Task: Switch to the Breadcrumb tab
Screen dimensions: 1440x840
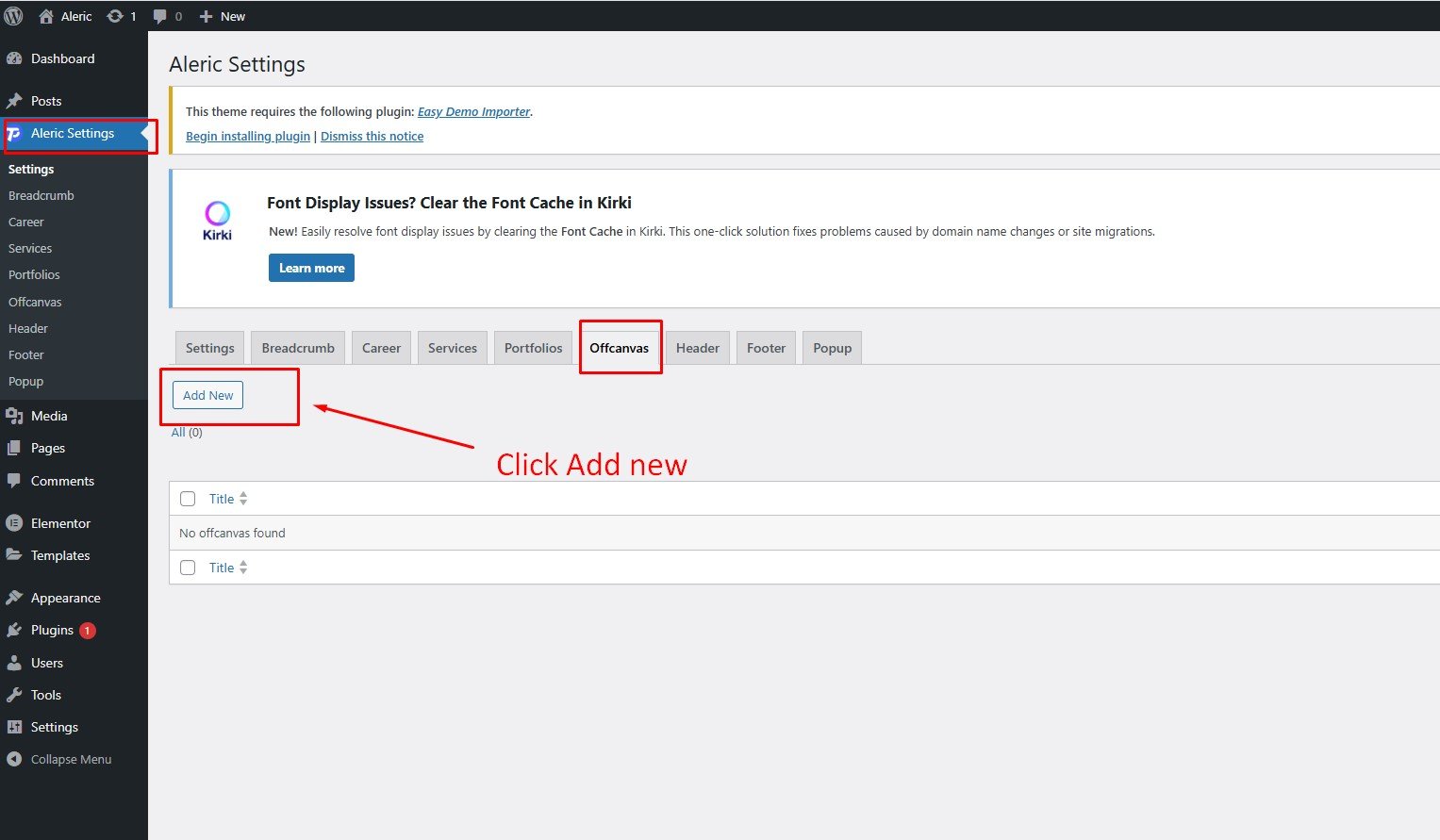Action: click(298, 348)
